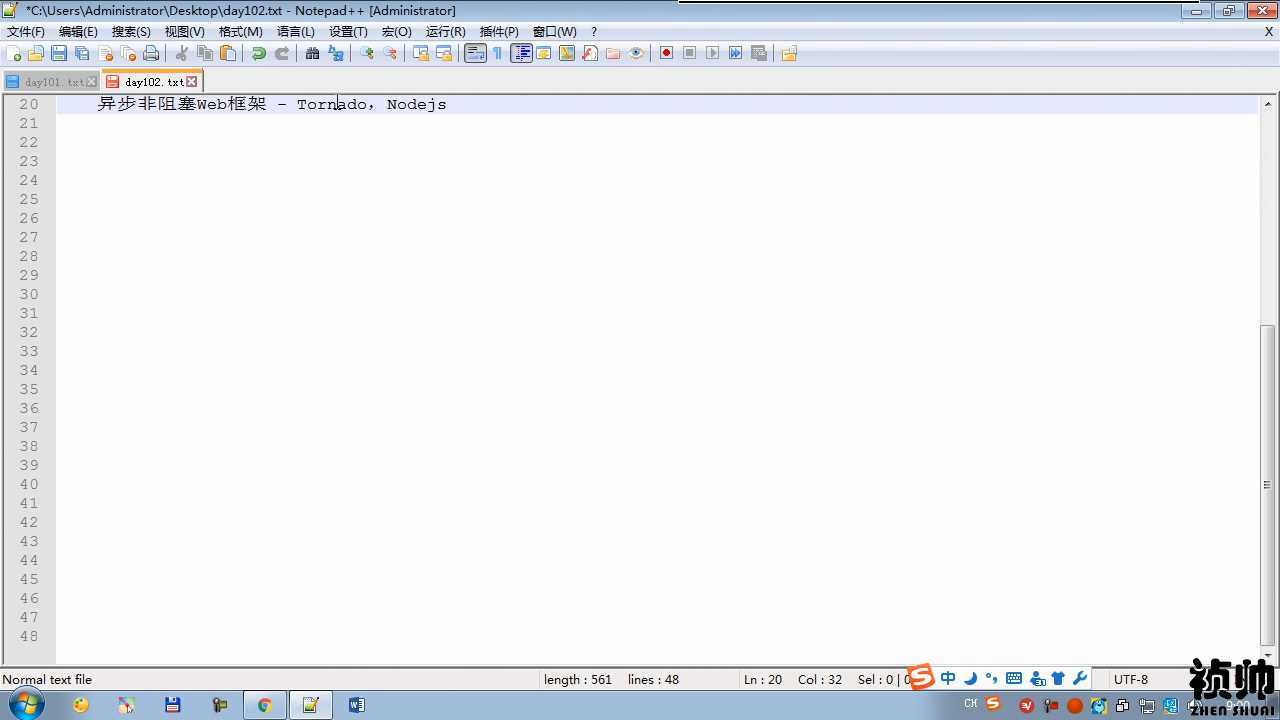1280x720 pixels.
Task: Click the Close All toolbar icon
Action: pos(128,53)
